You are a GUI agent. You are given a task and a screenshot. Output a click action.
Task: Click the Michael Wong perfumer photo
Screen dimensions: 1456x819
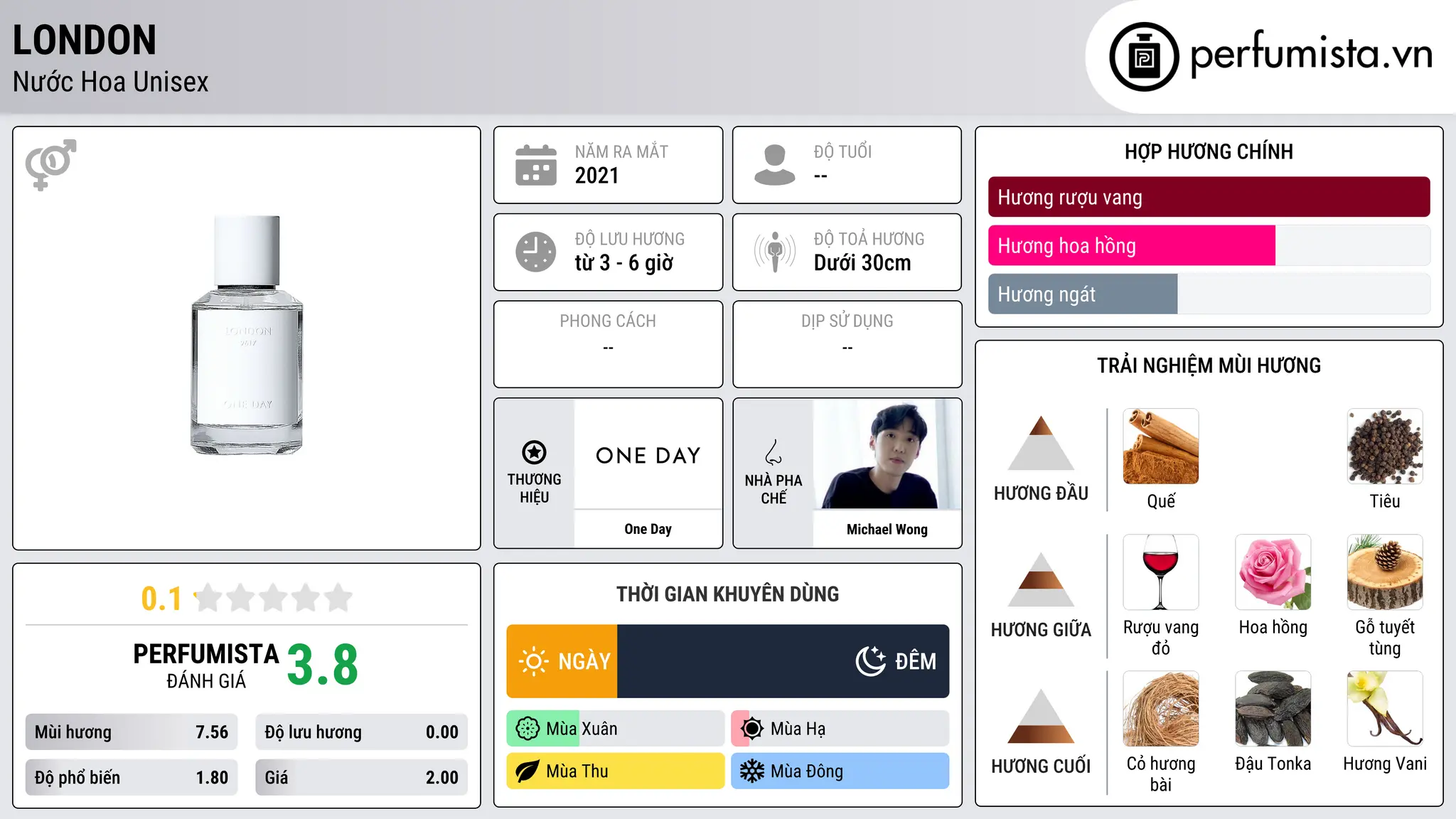pos(887,454)
